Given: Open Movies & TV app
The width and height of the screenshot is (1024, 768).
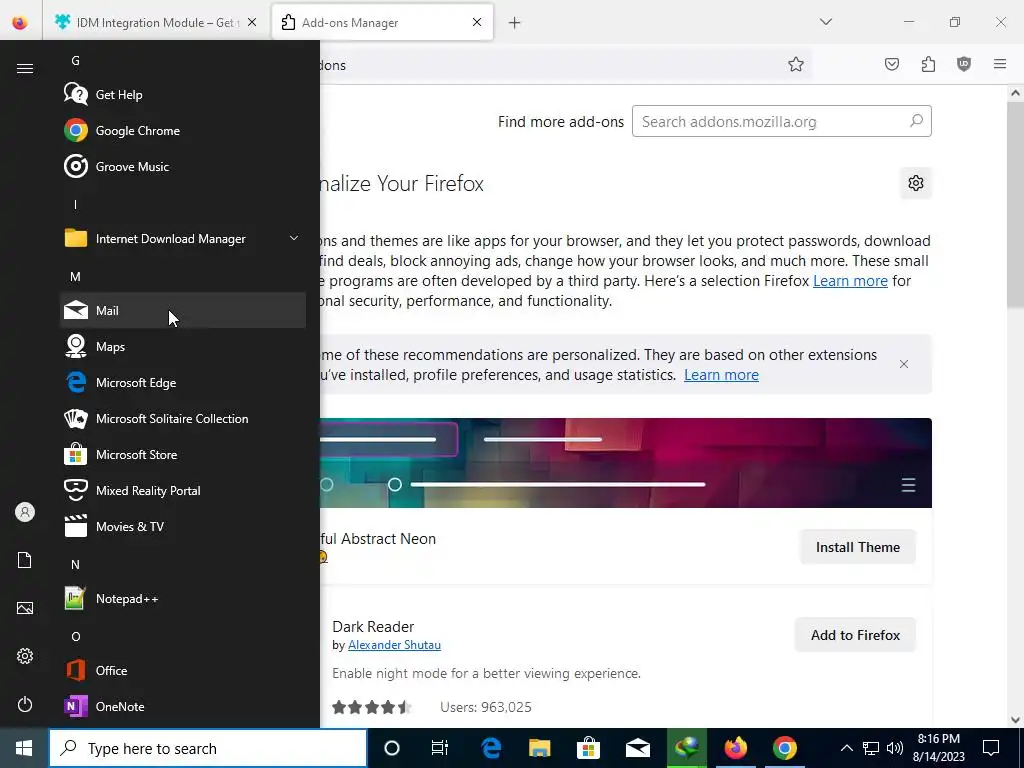Looking at the screenshot, I should point(183,526).
